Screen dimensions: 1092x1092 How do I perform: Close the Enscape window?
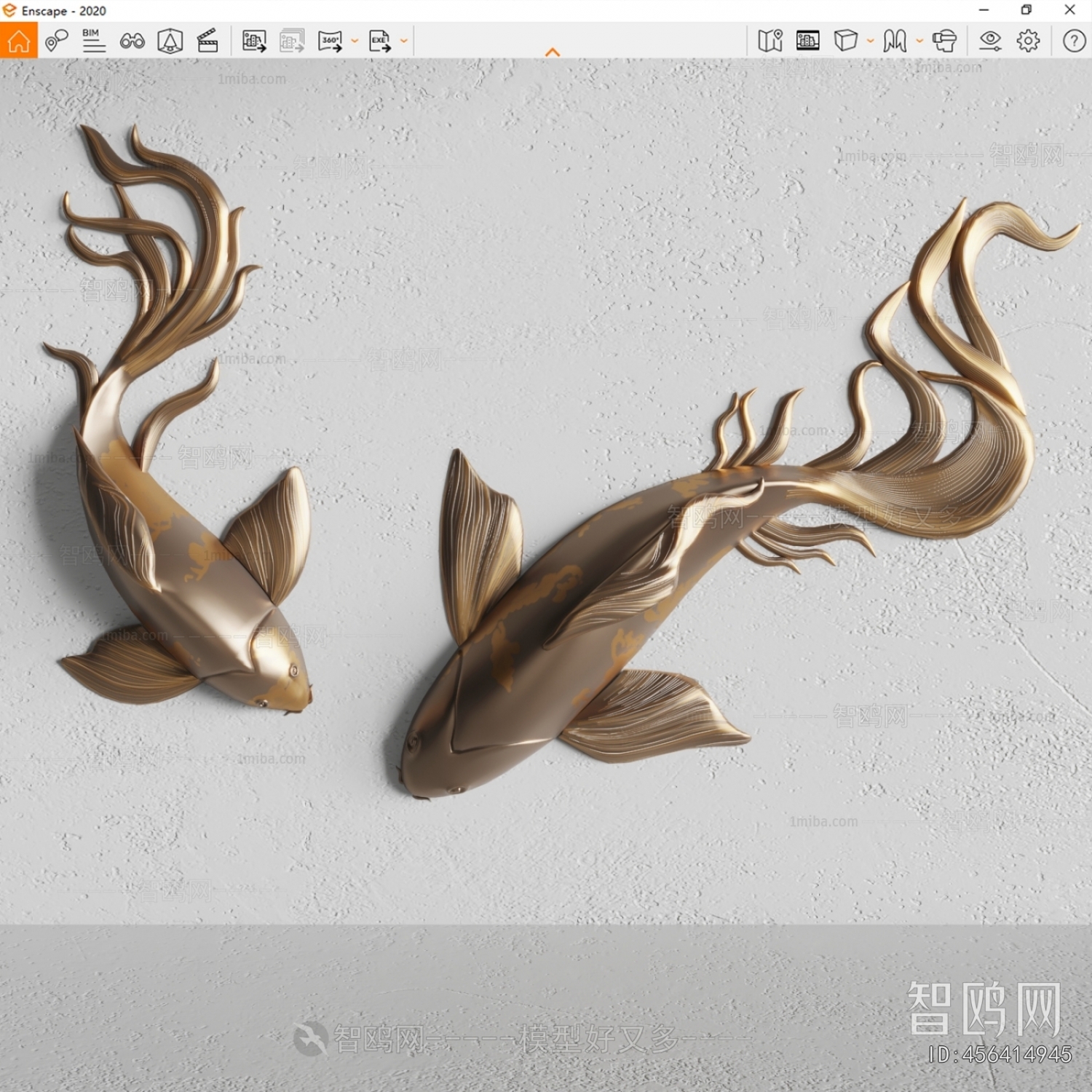click(1069, 10)
